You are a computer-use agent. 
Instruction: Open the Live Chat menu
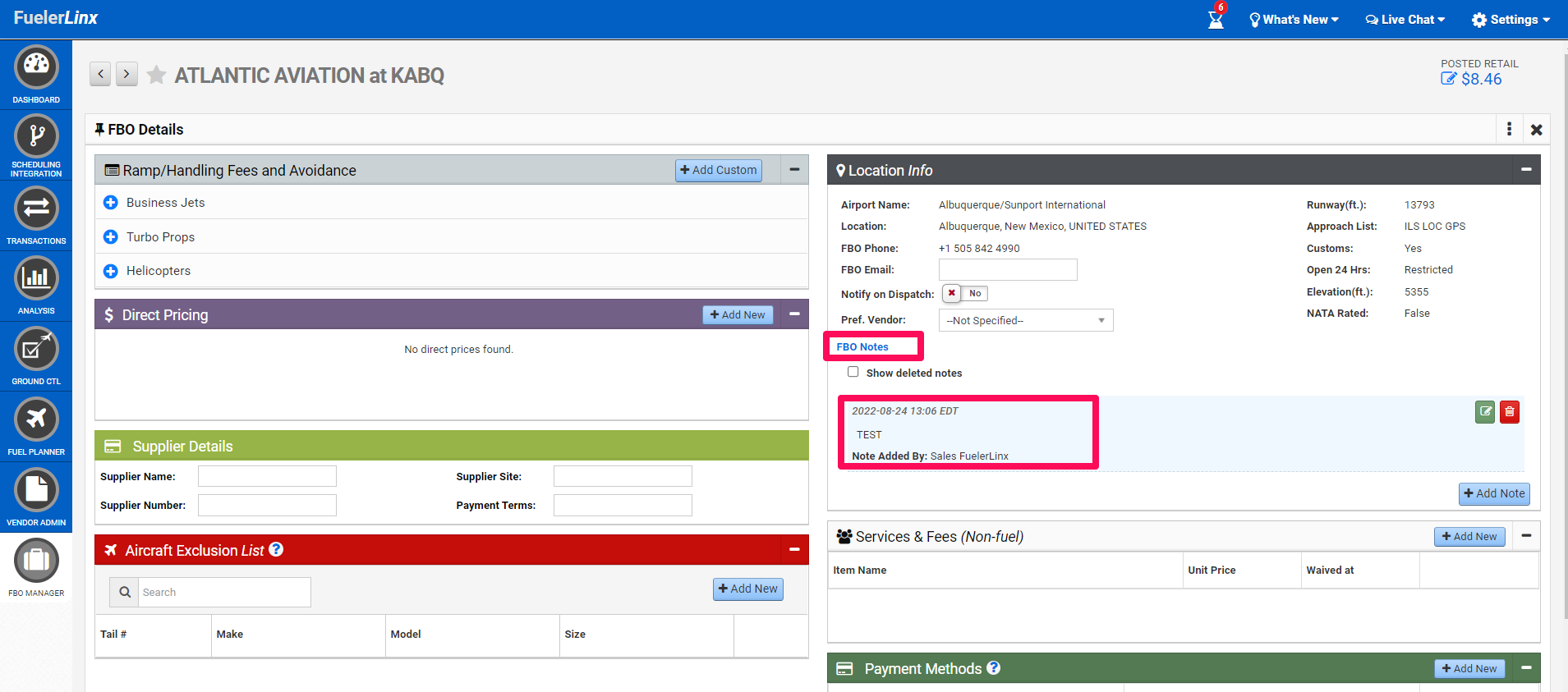click(1405, 20)
